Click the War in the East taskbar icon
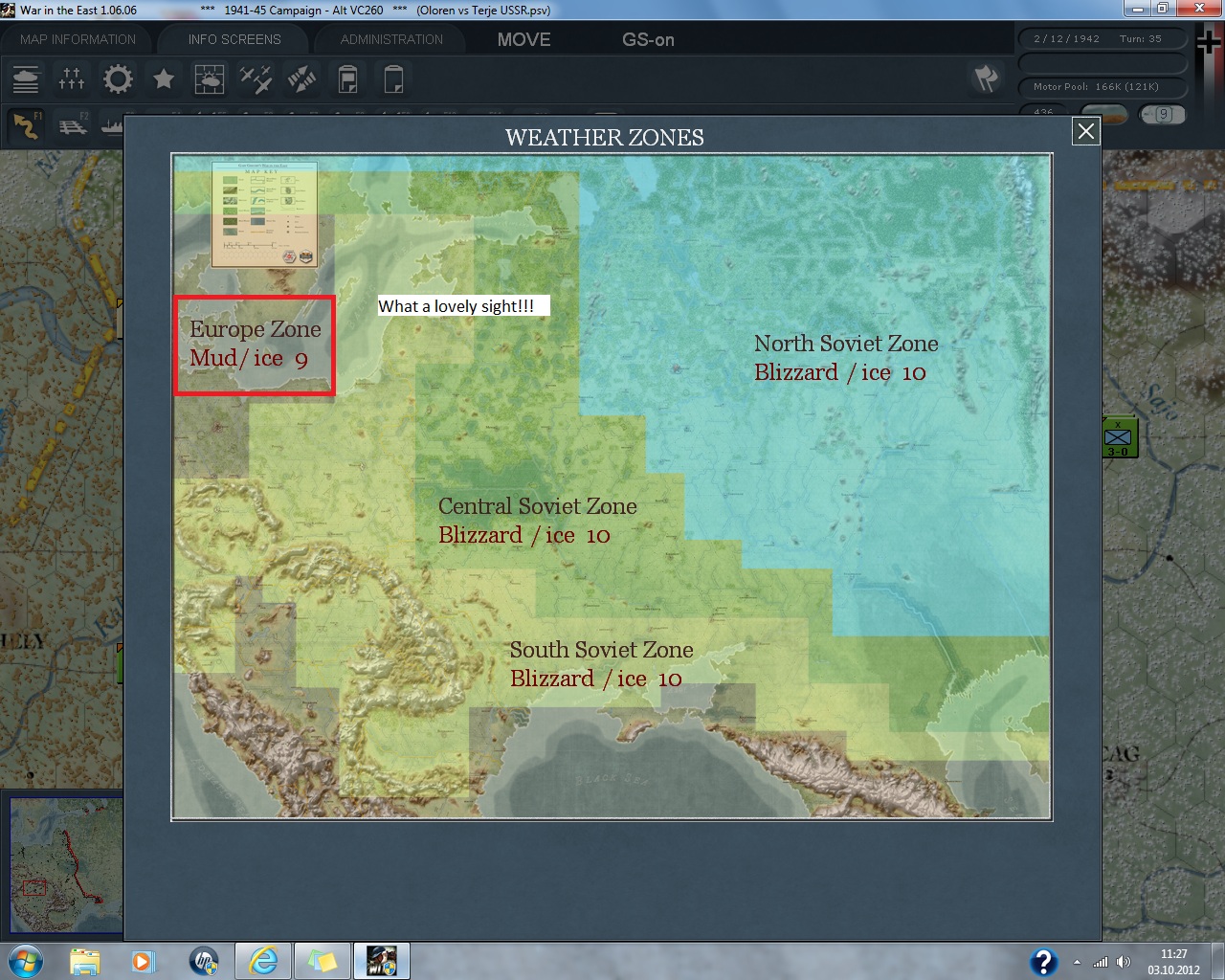The height and width of the screenshot is (980, 1225). 382,961
